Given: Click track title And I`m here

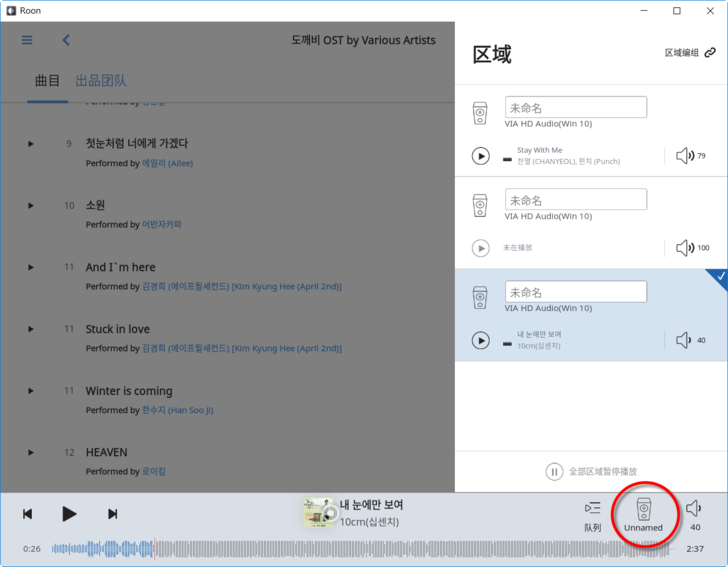Looking at the screenshot, I should tap(120, 267).
